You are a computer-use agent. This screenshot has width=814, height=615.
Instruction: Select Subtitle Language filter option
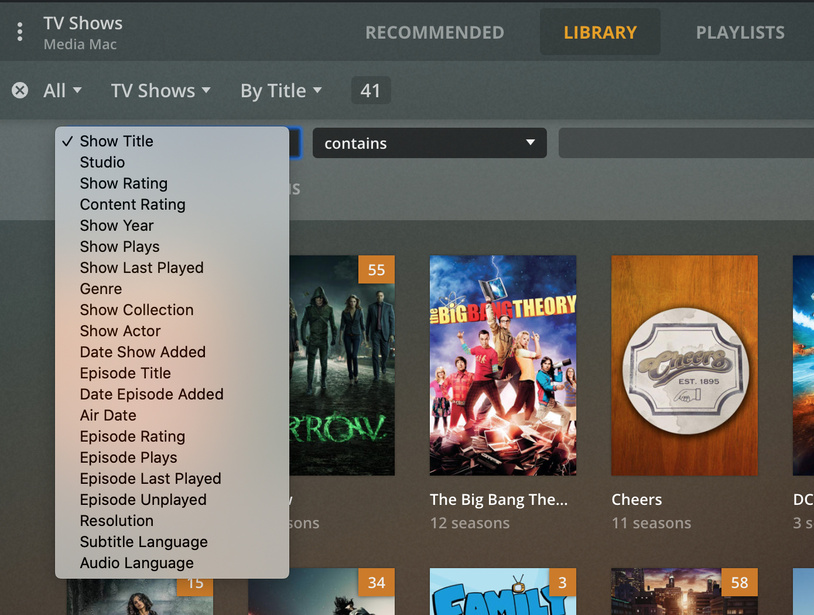coord(172,542)
